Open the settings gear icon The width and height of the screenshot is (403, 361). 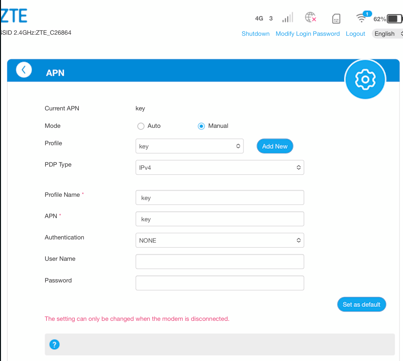(365, 79)
